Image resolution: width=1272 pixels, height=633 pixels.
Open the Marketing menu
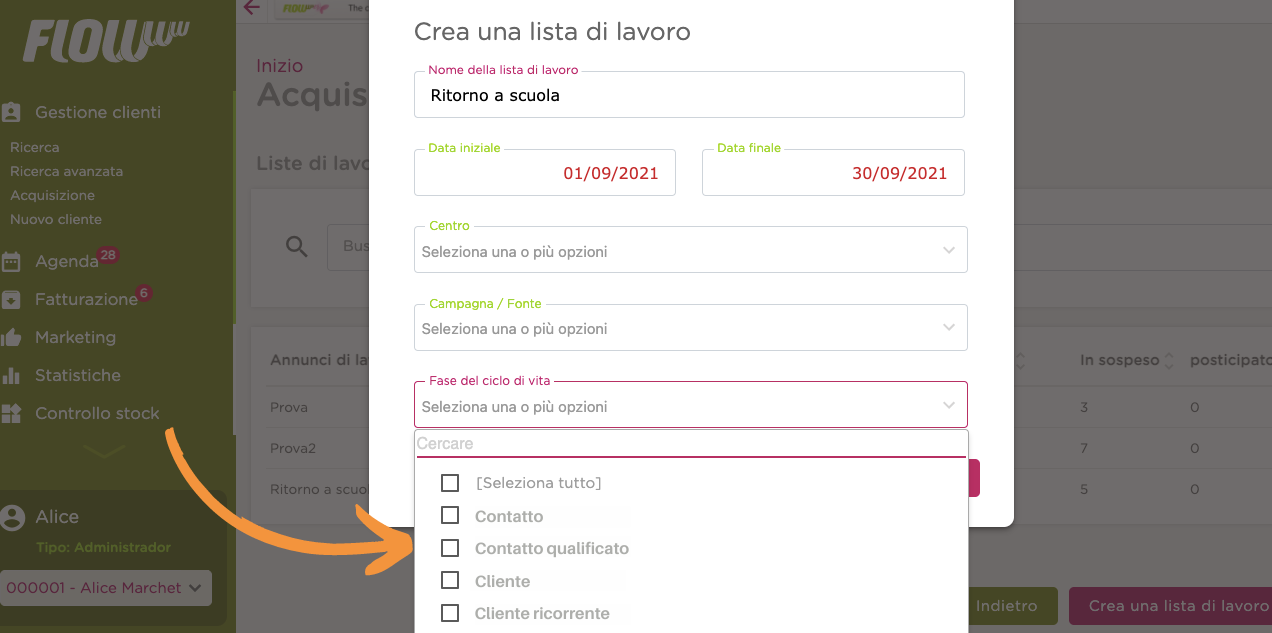click(75, 337)
